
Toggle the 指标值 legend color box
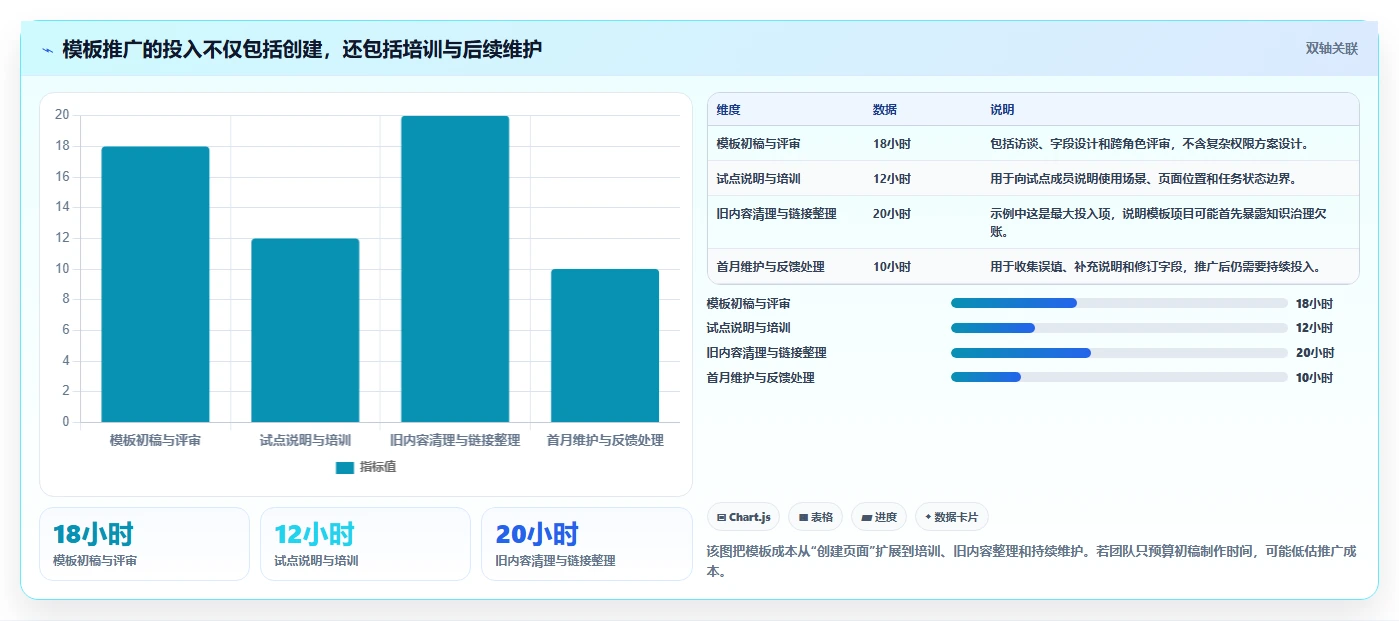pos(345,467)
